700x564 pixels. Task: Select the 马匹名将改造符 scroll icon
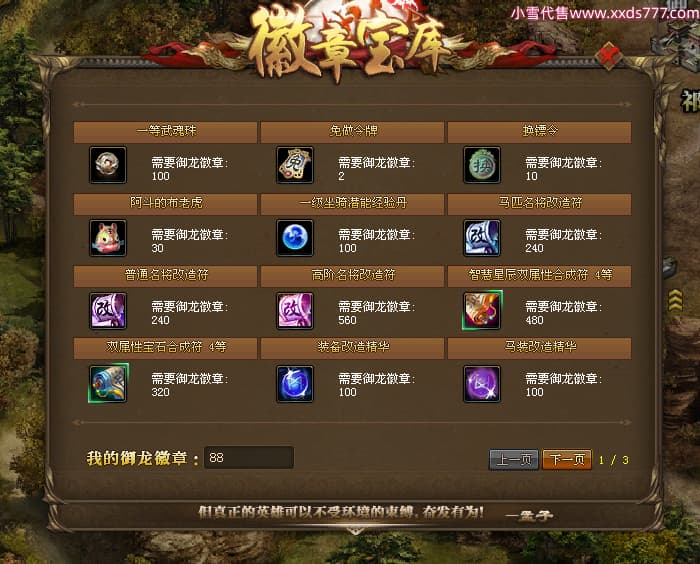[482, 238]
